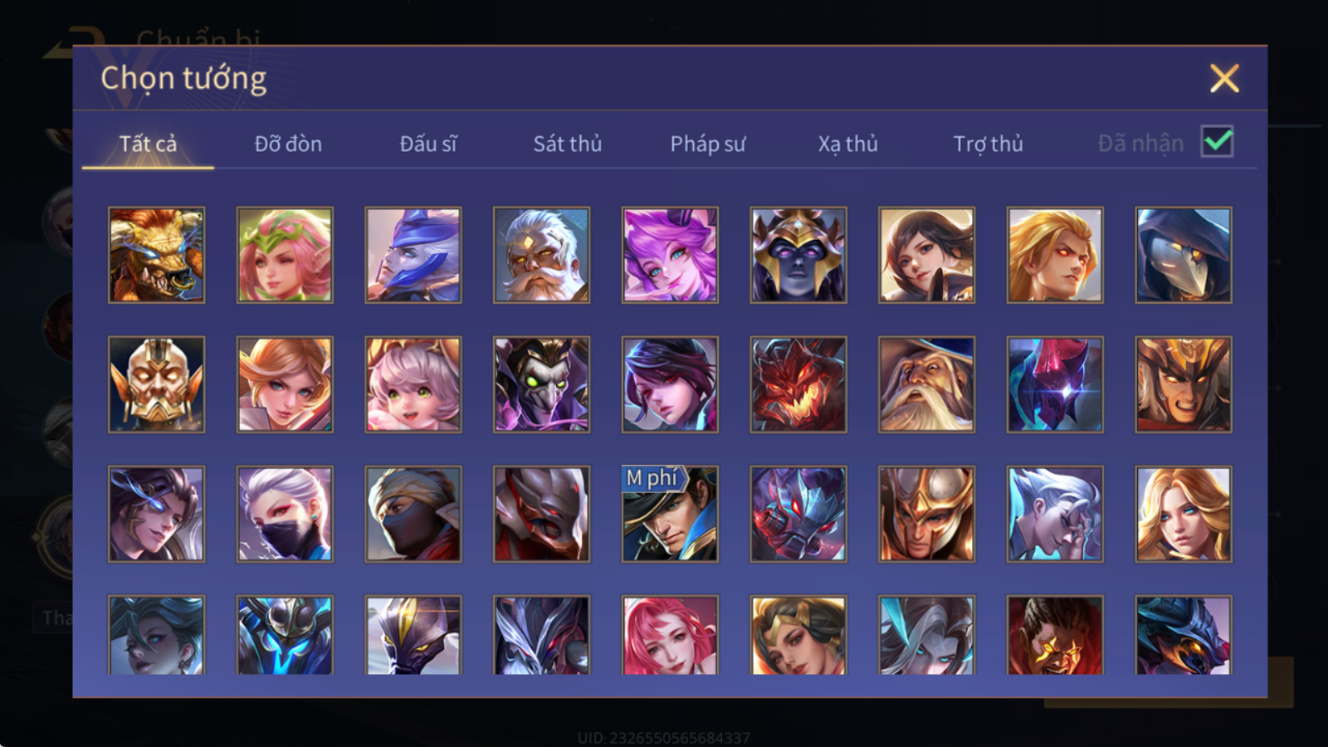Toggle the 'Đã nhận' checkbox

[1217, 142]
